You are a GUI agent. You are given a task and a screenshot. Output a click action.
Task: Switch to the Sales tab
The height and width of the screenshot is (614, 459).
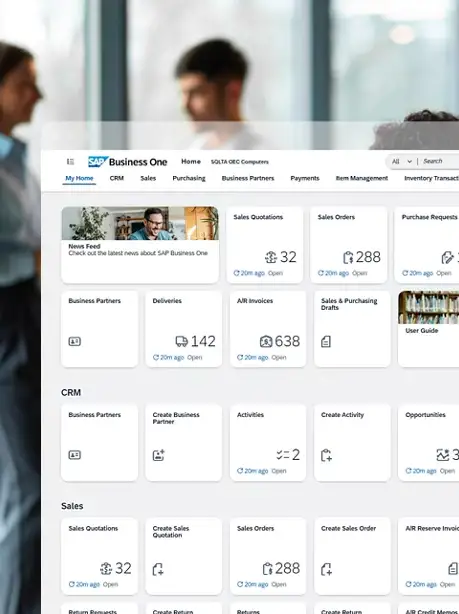click(148, 178)
